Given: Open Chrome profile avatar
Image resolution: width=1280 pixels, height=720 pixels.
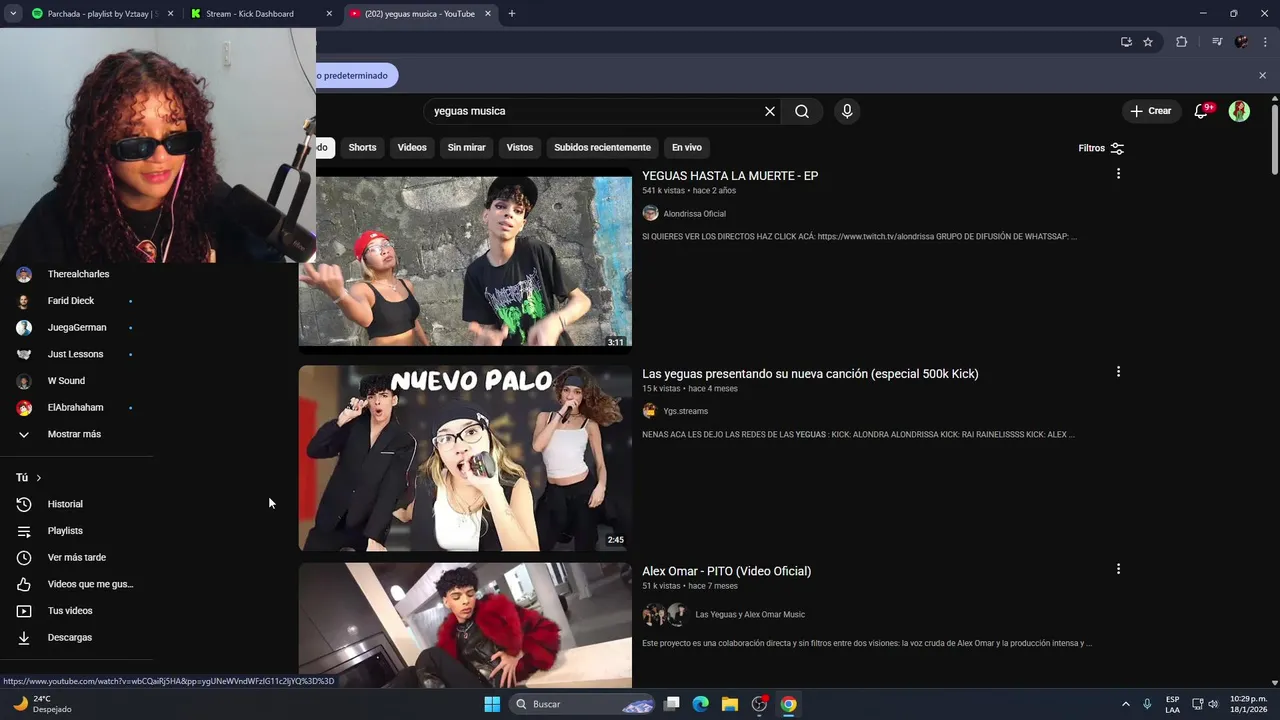Looking at the screenshot, I should [1241, 42].
